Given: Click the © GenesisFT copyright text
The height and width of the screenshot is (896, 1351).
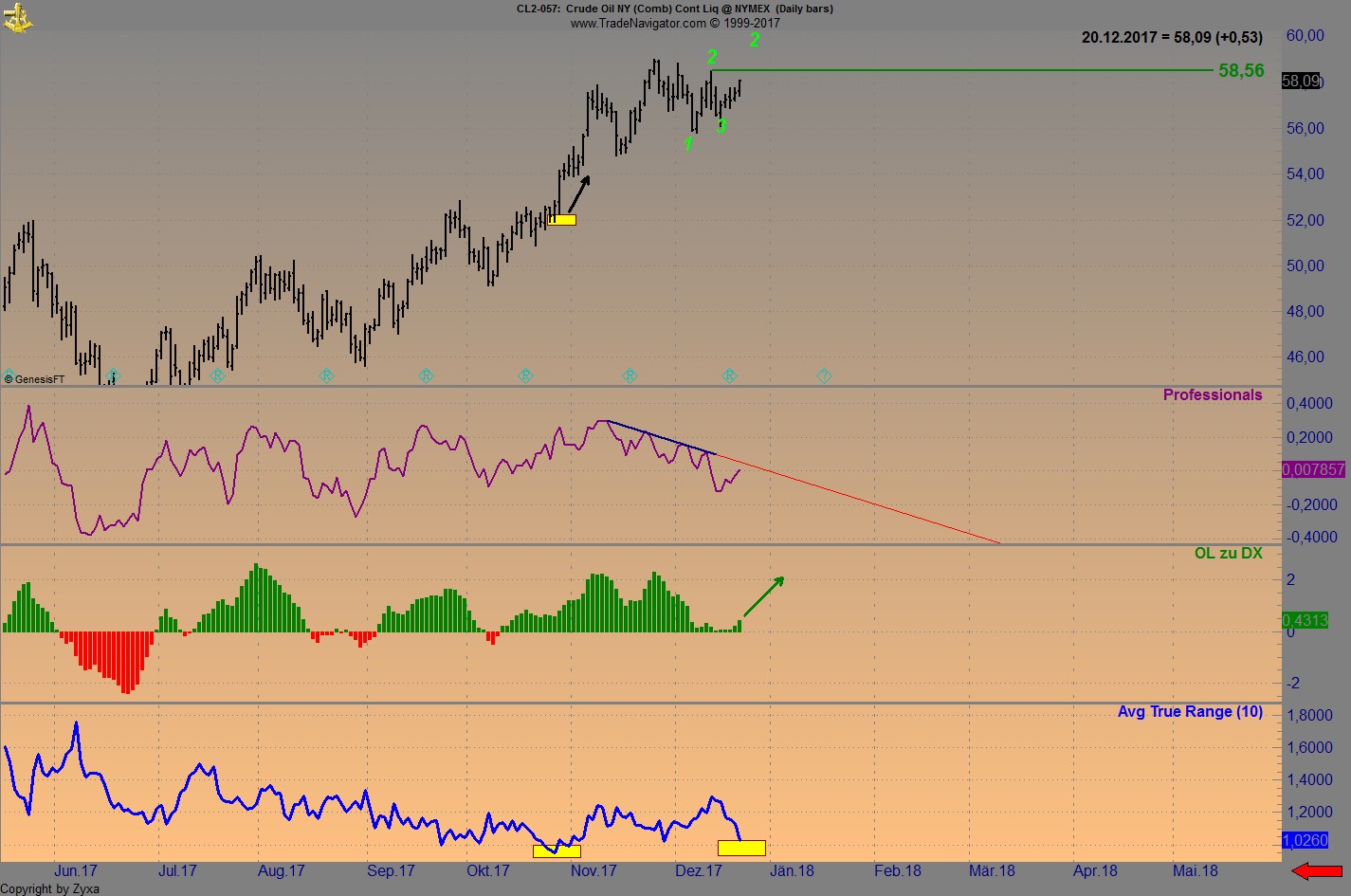Looking at the screenshot, I should [x=35, y=379].
